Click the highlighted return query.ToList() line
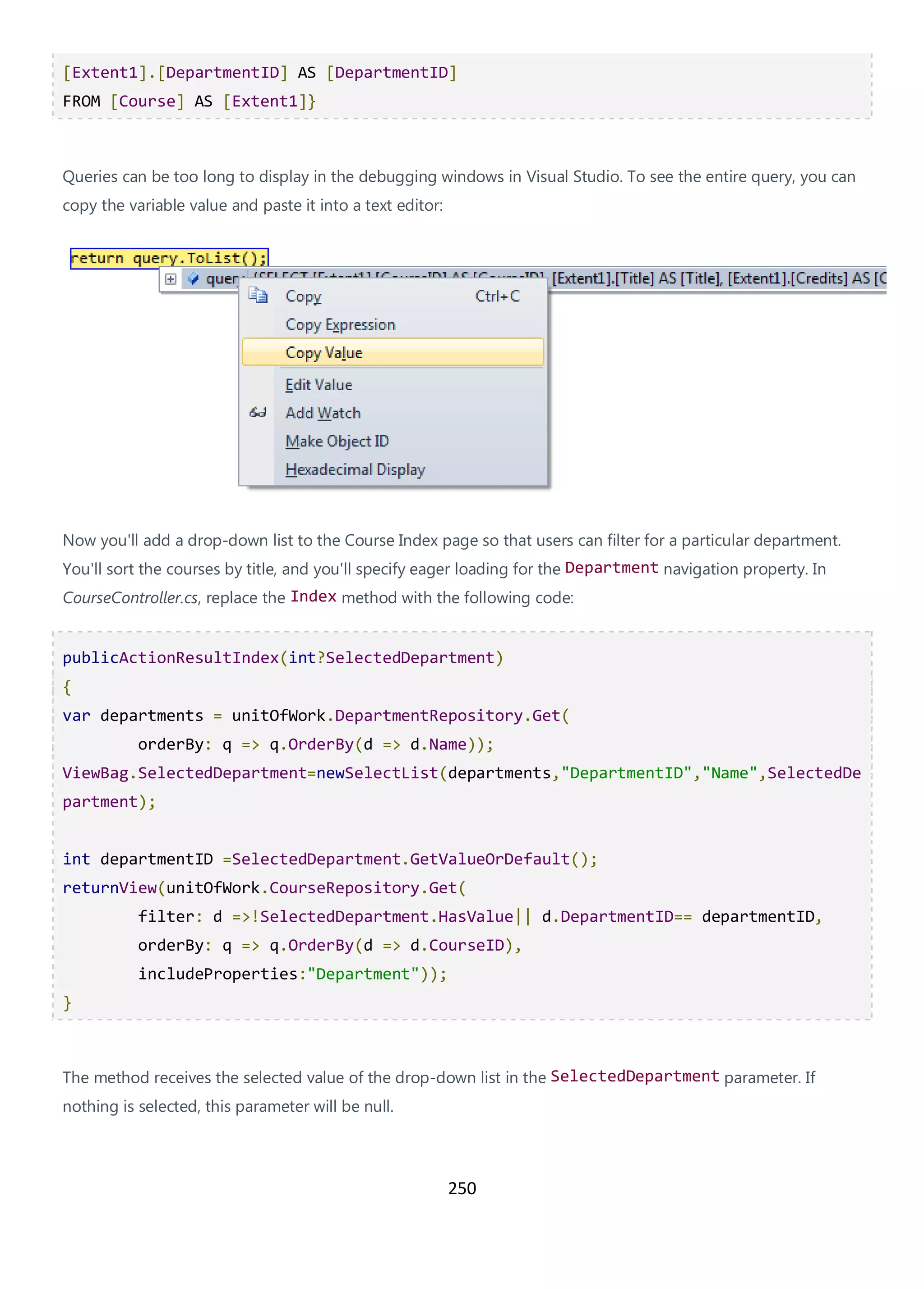The height and width of the screenshot is (1289, 924). [169, 258]
